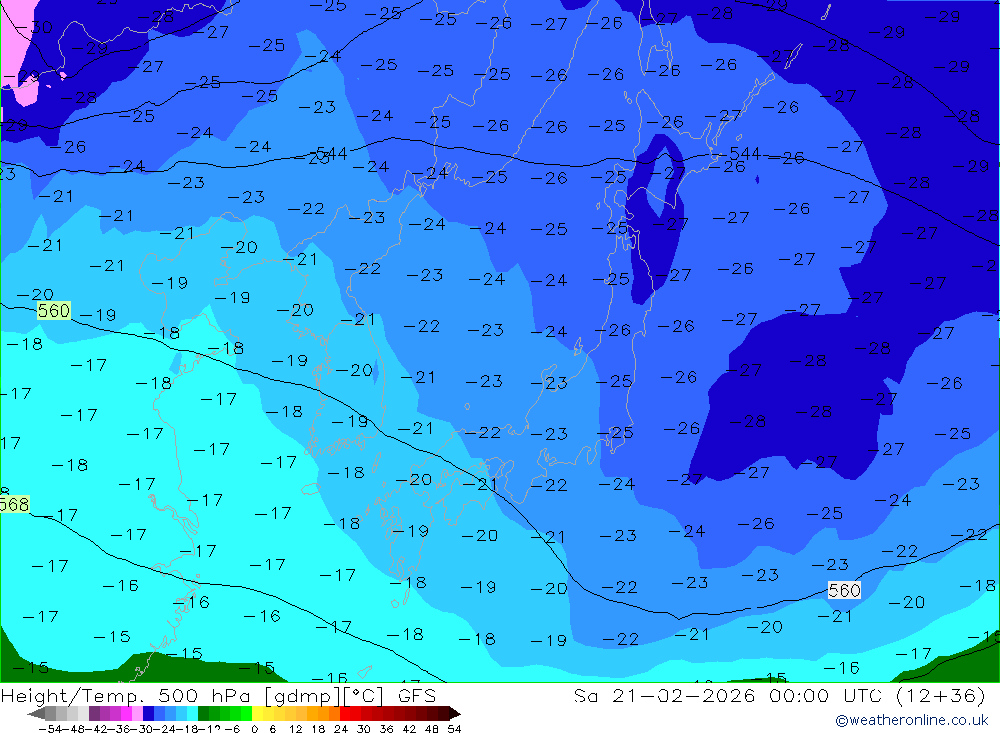Click the '-54' legend scale value

(x=50, y=729)
